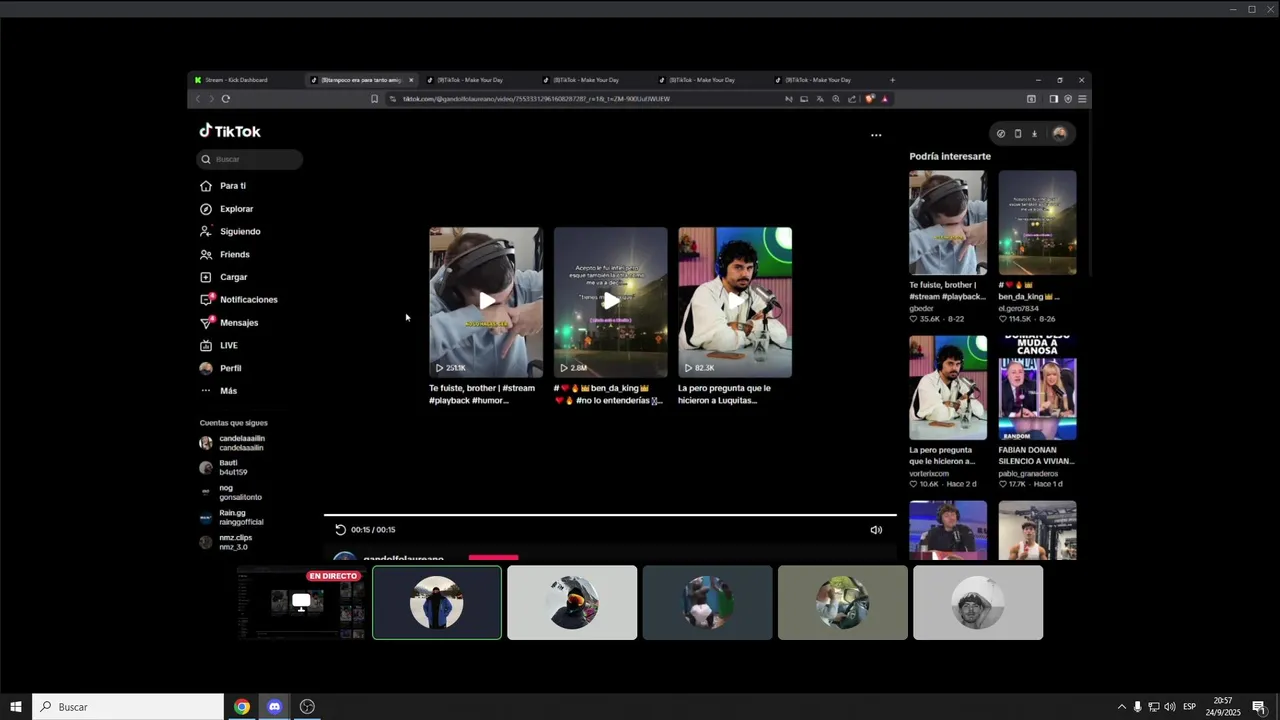Open the three-dots video options menu
1280x720 pixels.
click(x=876, y=135)
